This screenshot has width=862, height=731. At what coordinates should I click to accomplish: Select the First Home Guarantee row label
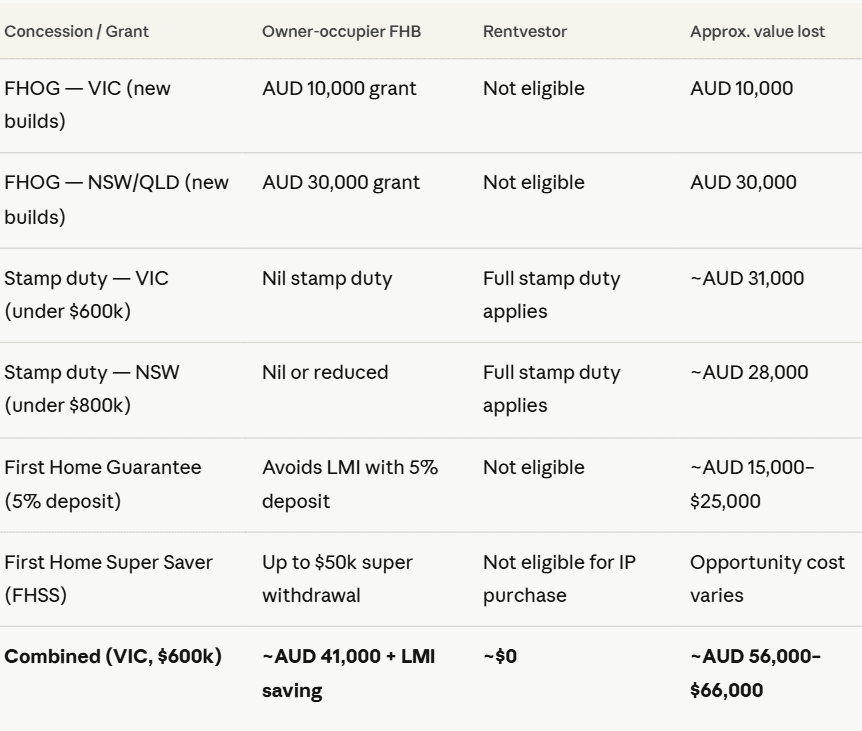click(x=102, y=484)
